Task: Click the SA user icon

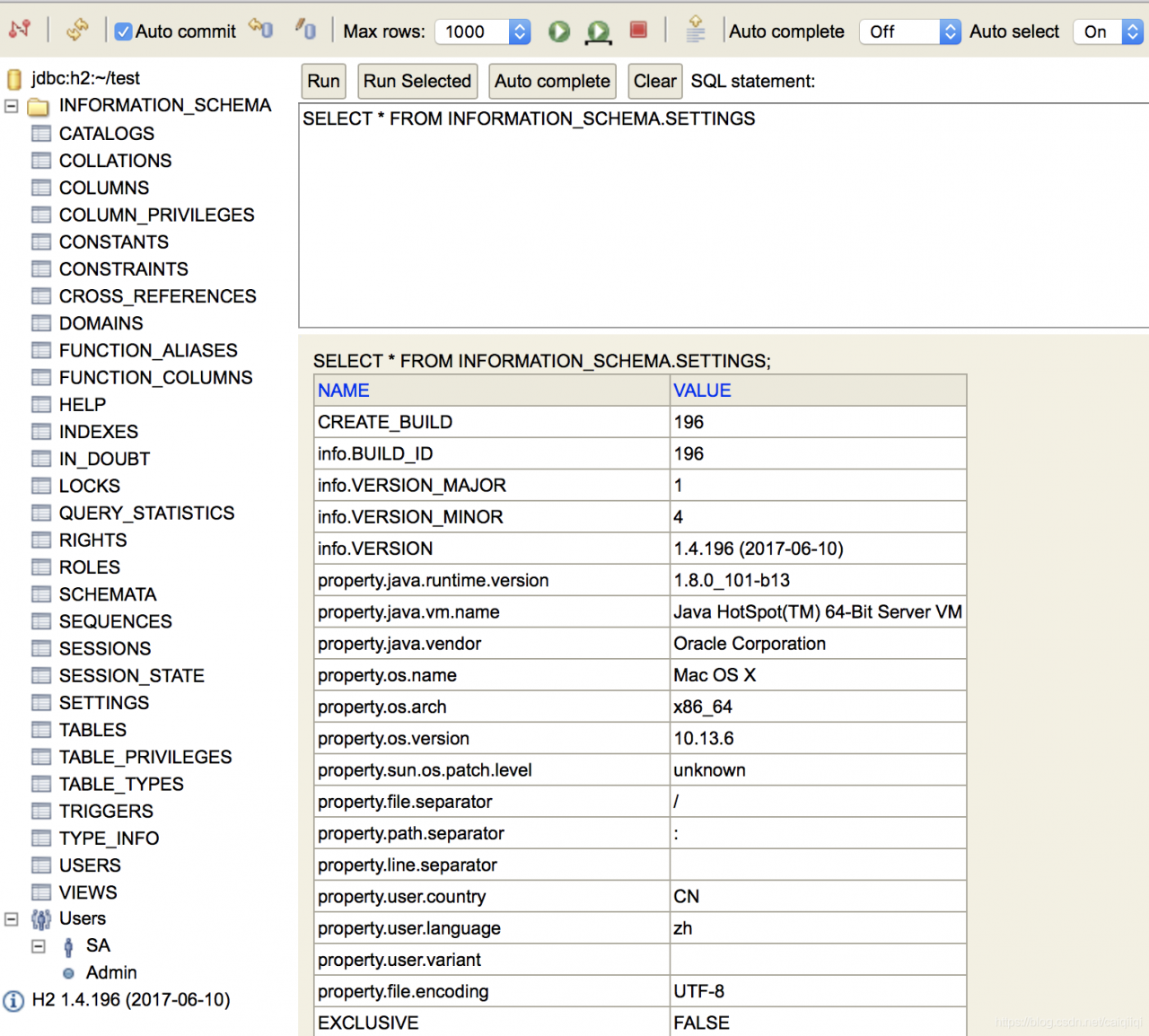Action: [68, 947]
